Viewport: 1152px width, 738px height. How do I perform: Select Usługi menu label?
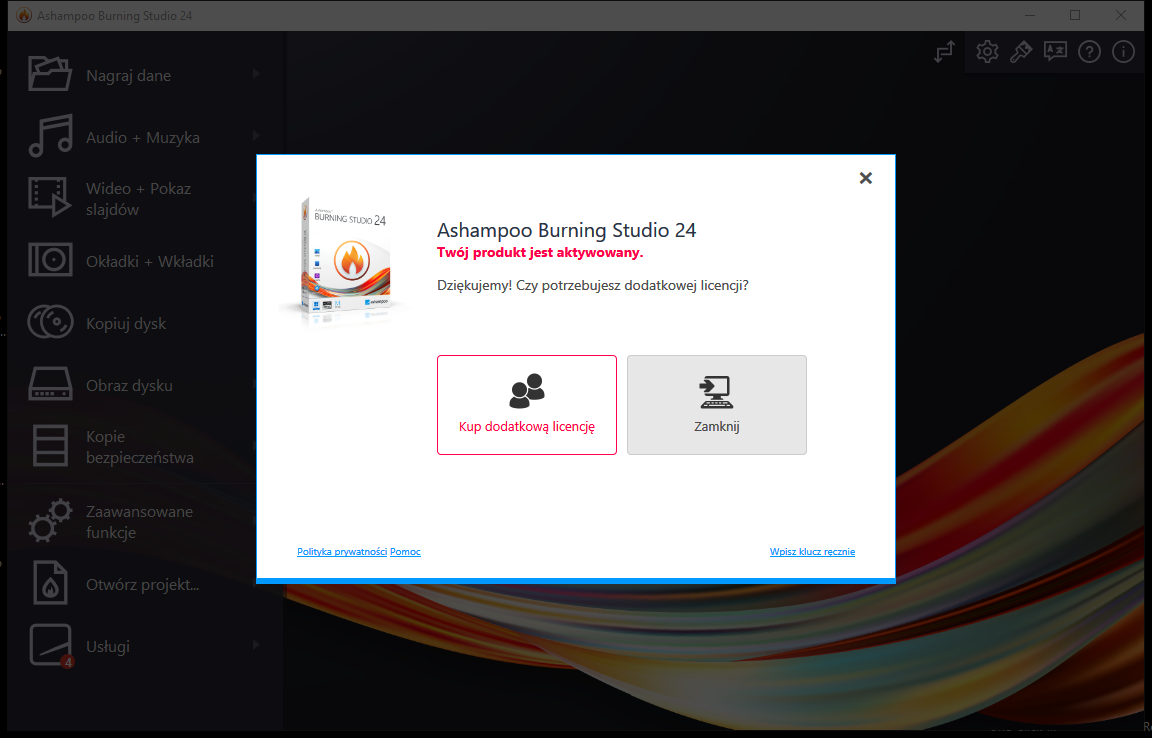pyautogui.click(x=108, y=647)
